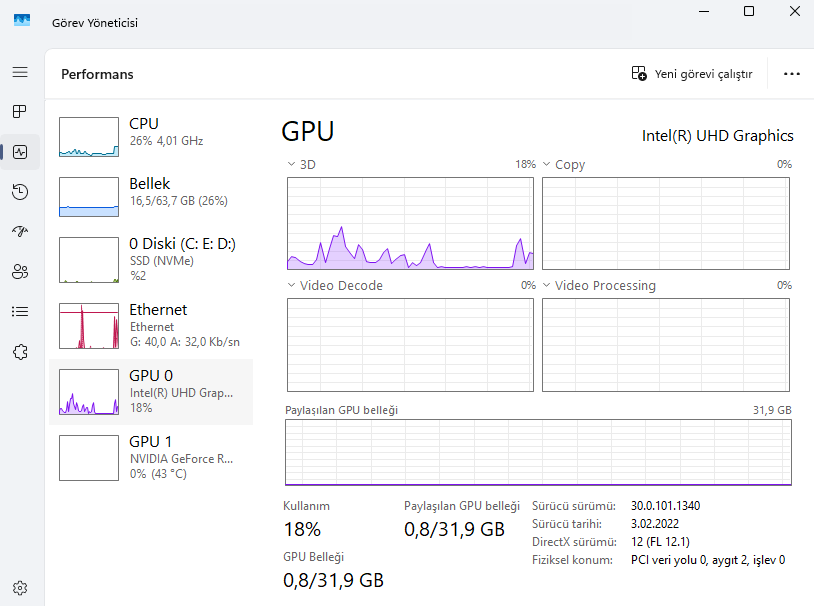Maximize the Task Manager window
The height and width of the screenshot is (606, 814).
749,11
